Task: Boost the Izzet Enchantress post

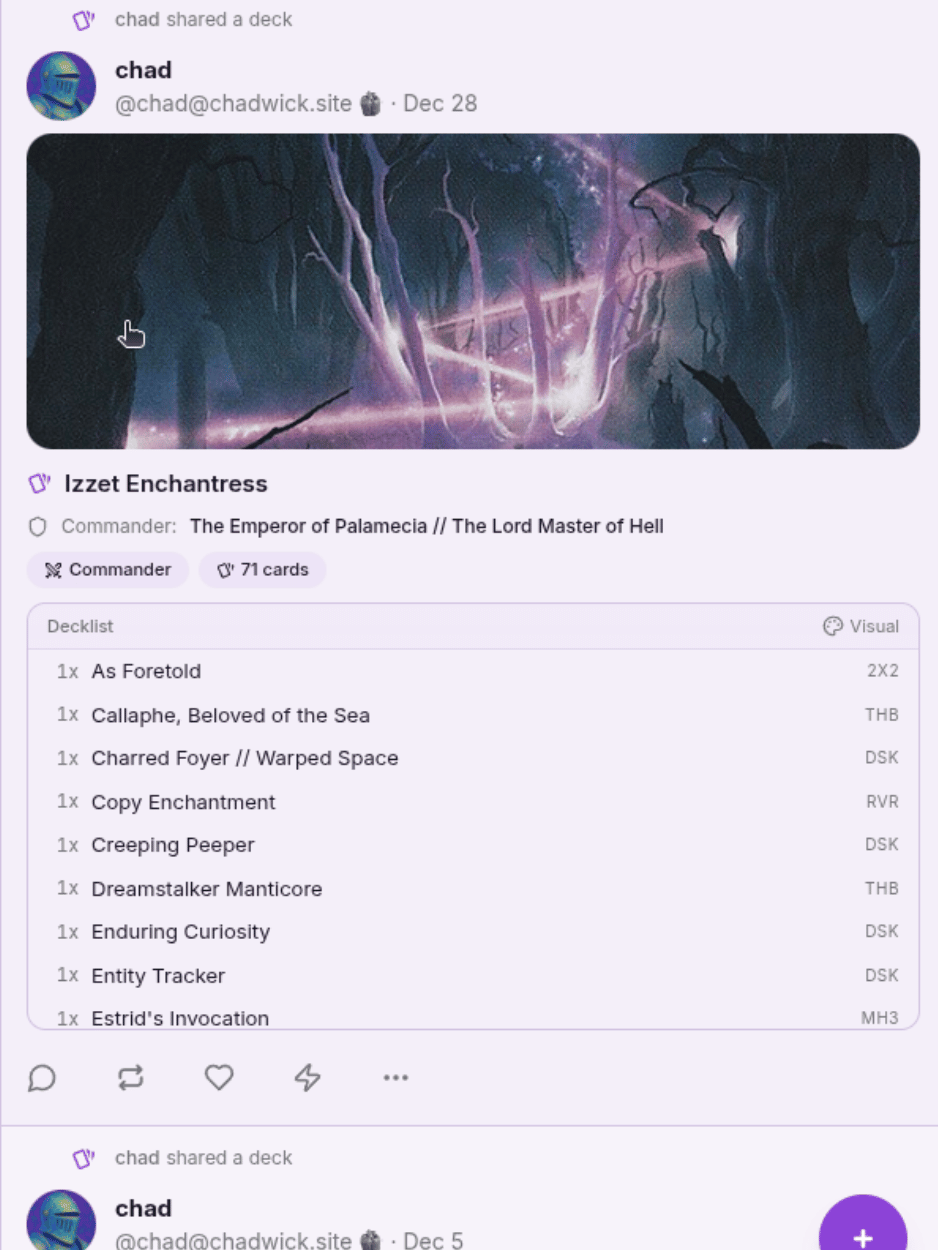Action: point(130,1077)
